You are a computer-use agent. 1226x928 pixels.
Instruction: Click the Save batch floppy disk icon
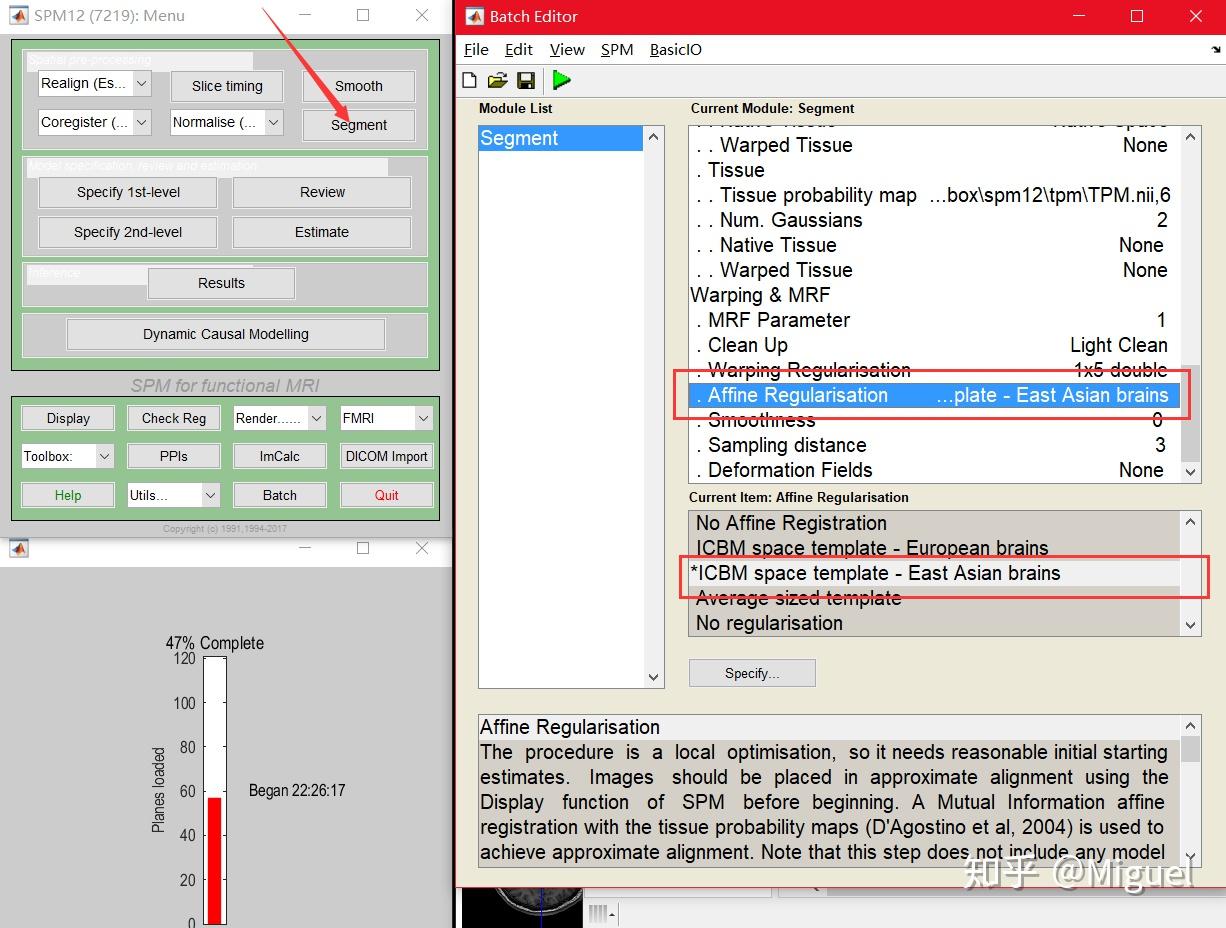pyautogui.click(x=526, y=81)
